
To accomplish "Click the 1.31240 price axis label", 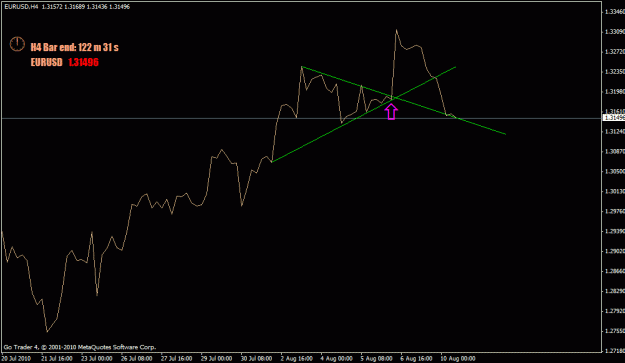I will pyautogui.click(x=615, y=131).
